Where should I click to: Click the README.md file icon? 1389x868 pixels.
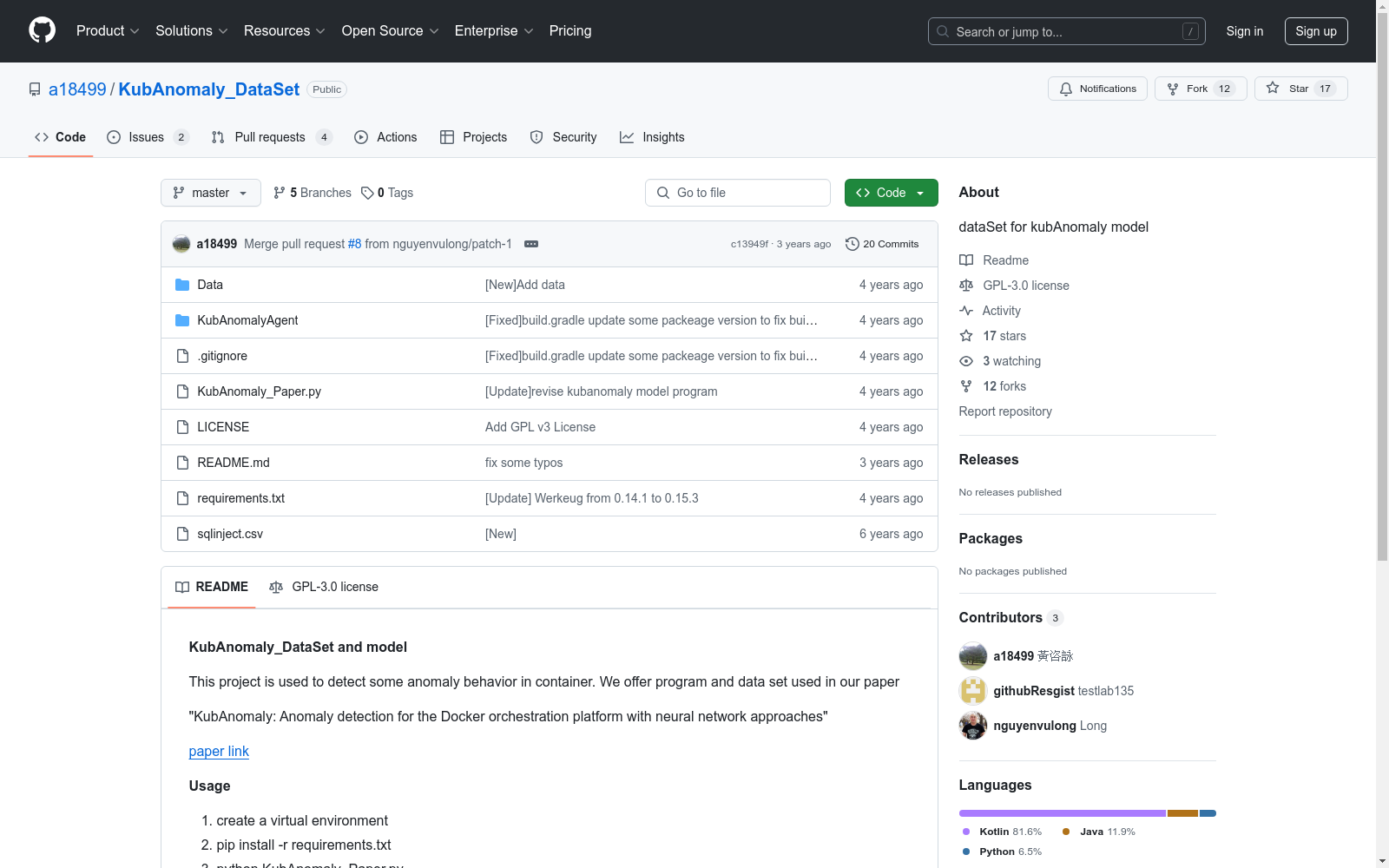click(x=182, y=463)
